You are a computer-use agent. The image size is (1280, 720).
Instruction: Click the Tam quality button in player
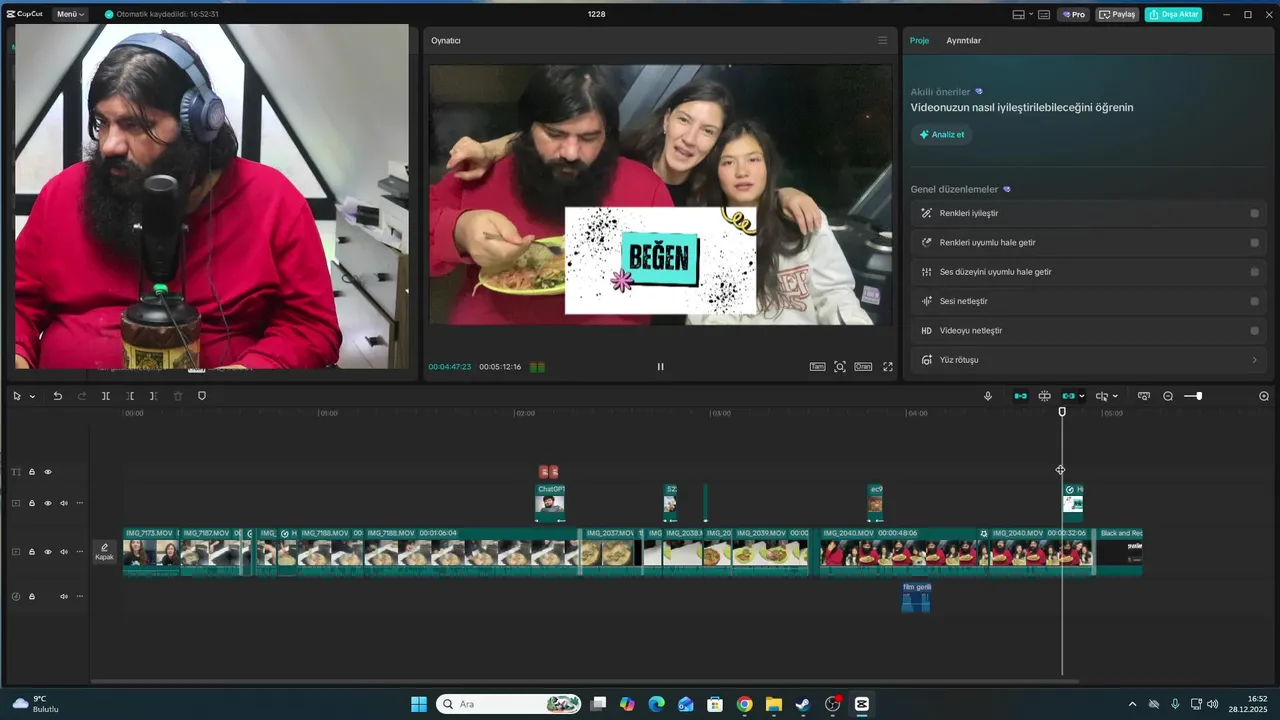pyautogui.click(x=817, y=367)
